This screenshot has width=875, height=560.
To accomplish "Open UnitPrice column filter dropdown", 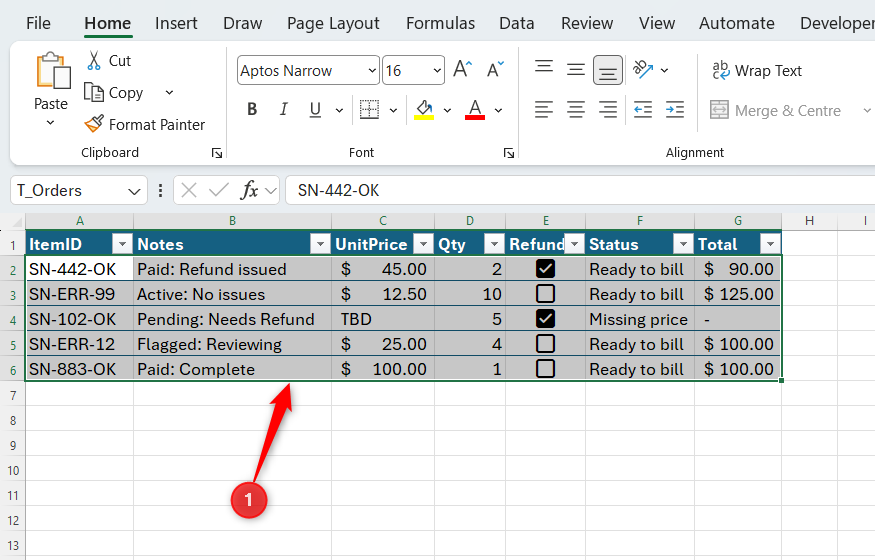I will click(424, 244).
